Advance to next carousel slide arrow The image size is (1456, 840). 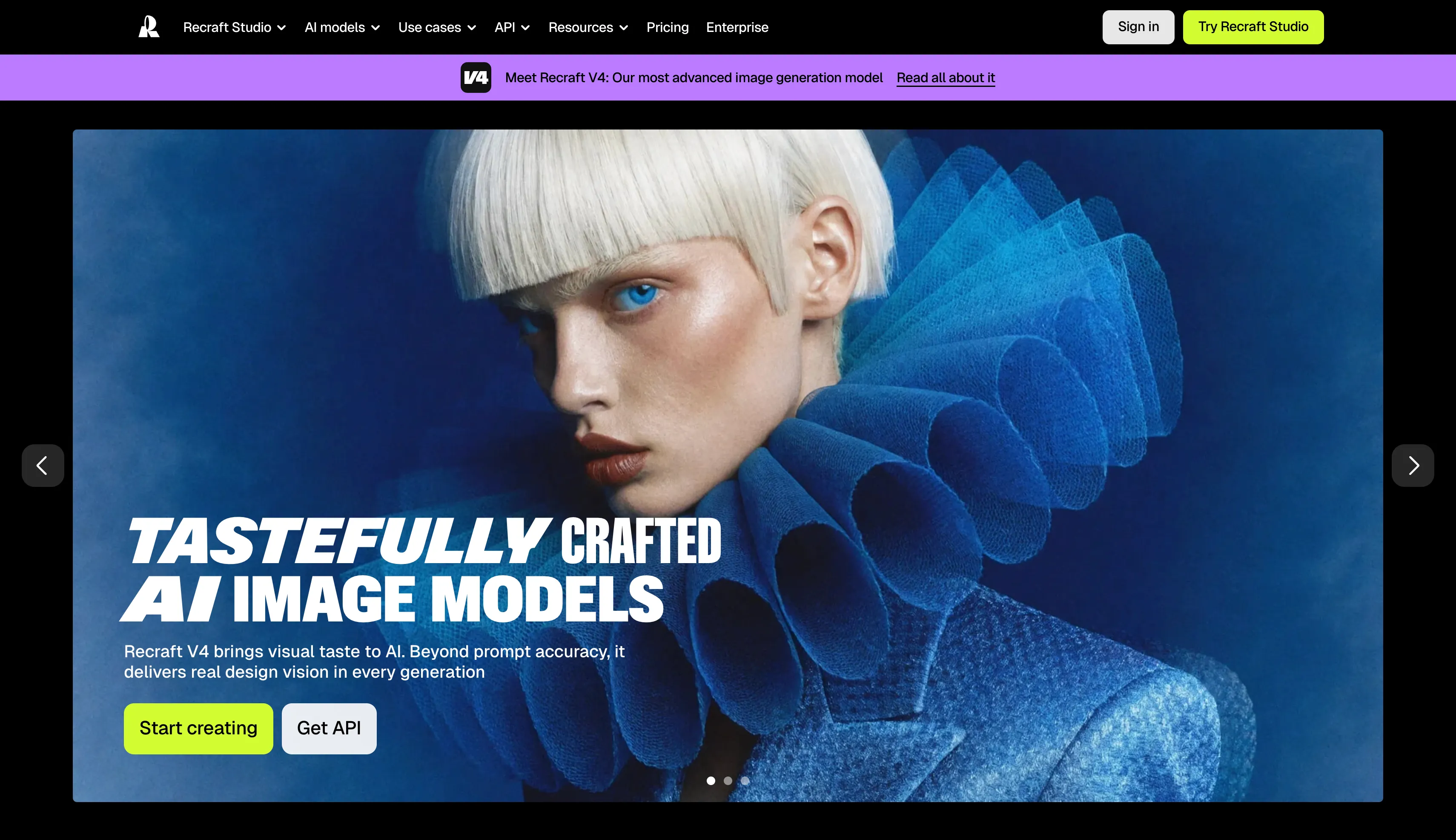tap(1412, 465)
